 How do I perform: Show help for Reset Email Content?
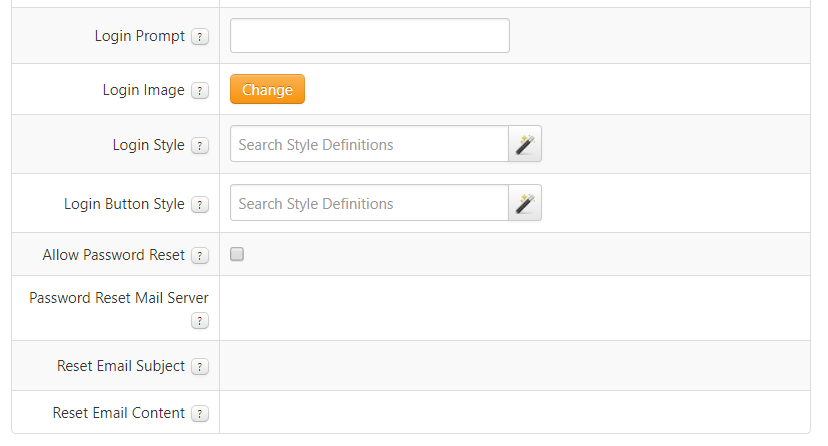pos(200,413)
